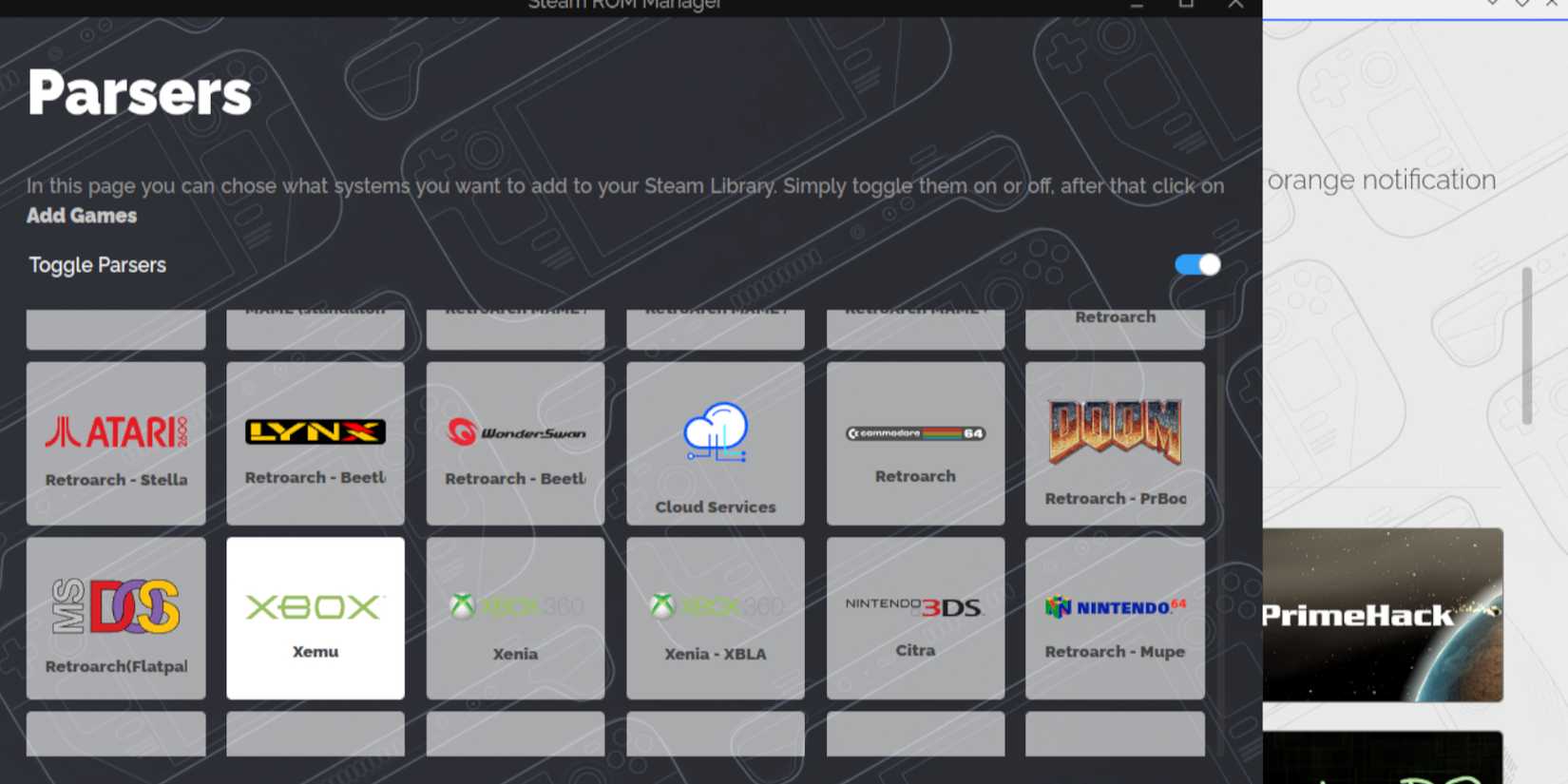Click the Add Games bold text

pos(82,216)
